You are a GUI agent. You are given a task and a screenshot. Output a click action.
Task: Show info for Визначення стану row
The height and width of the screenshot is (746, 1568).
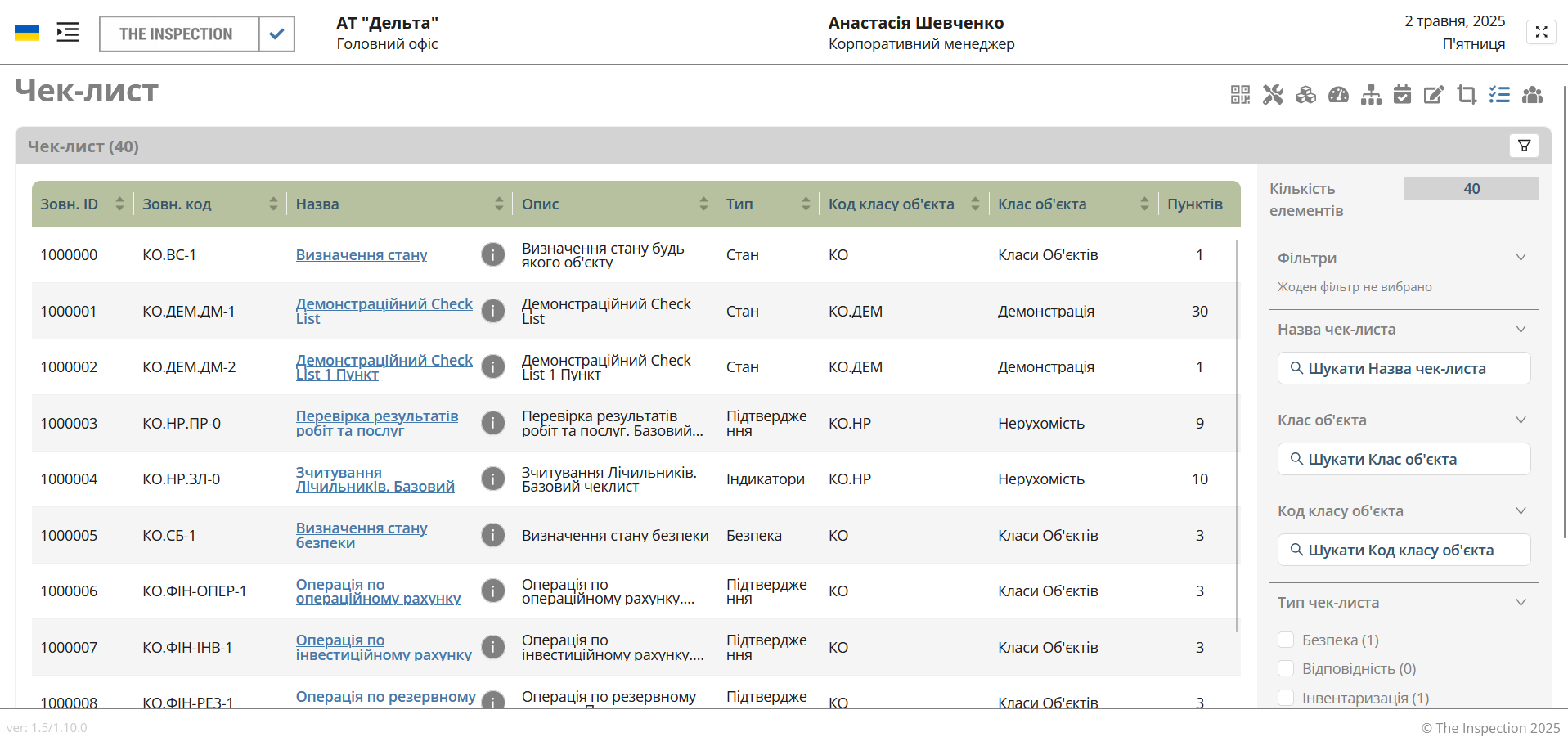(492, 254)
